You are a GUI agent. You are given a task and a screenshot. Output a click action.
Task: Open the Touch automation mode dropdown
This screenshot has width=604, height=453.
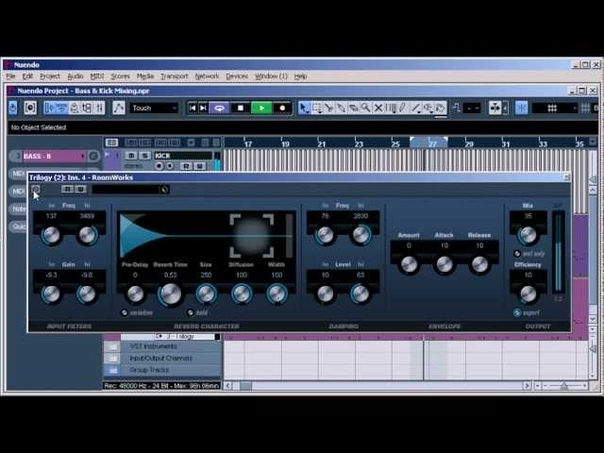point(154,108)
